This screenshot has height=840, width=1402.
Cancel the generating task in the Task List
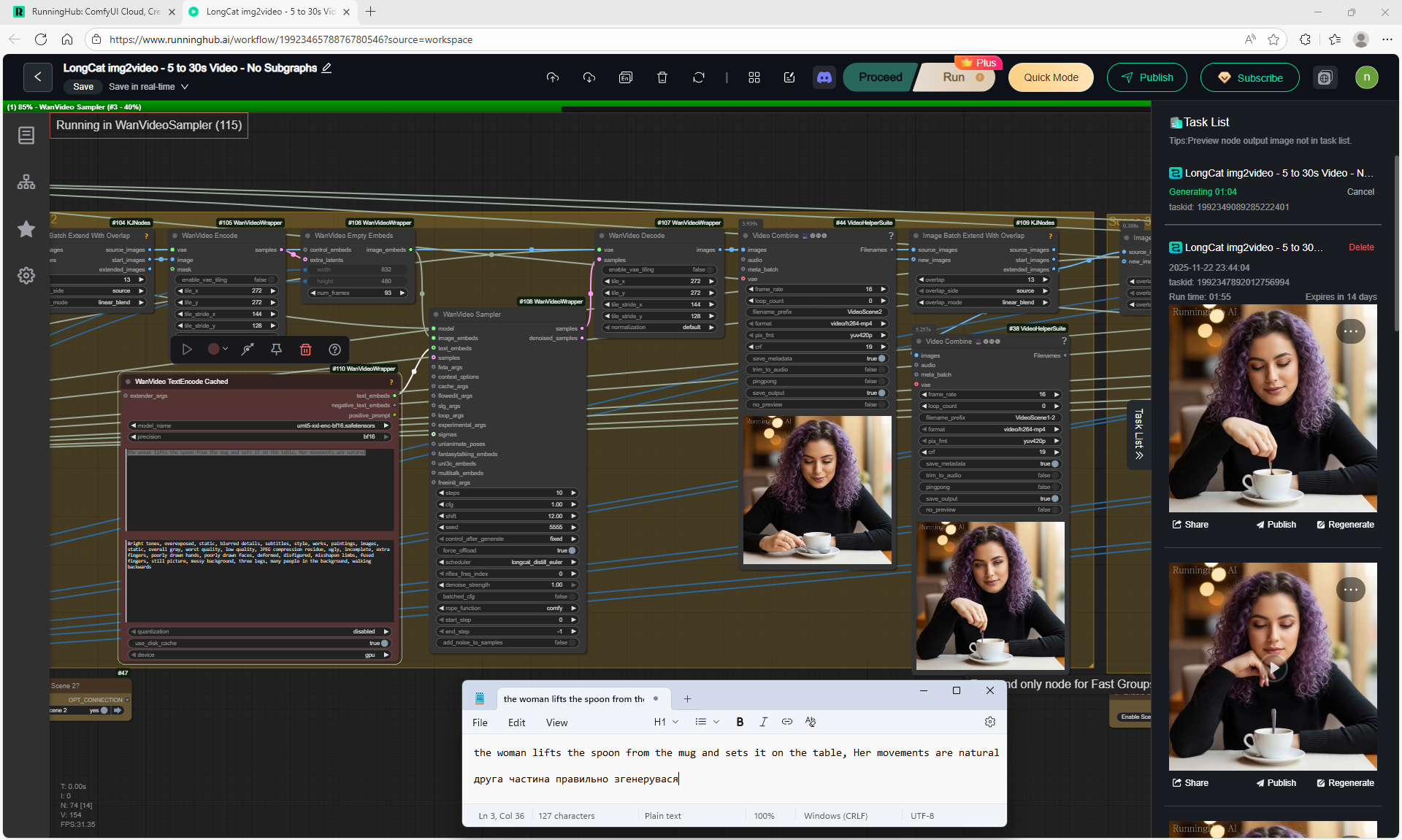pos(1360,192)
